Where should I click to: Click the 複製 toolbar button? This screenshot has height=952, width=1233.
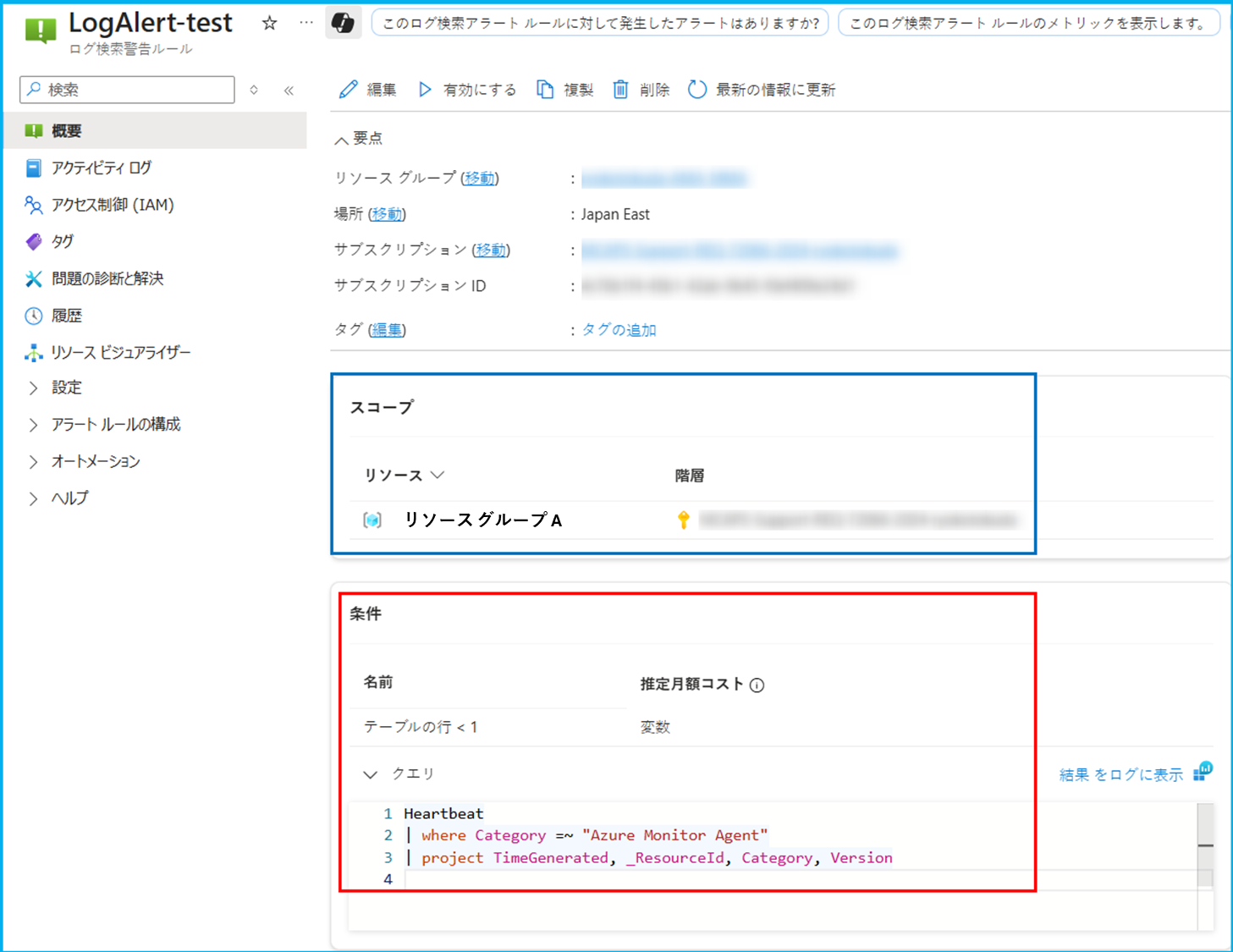click(x=565, y=90)
